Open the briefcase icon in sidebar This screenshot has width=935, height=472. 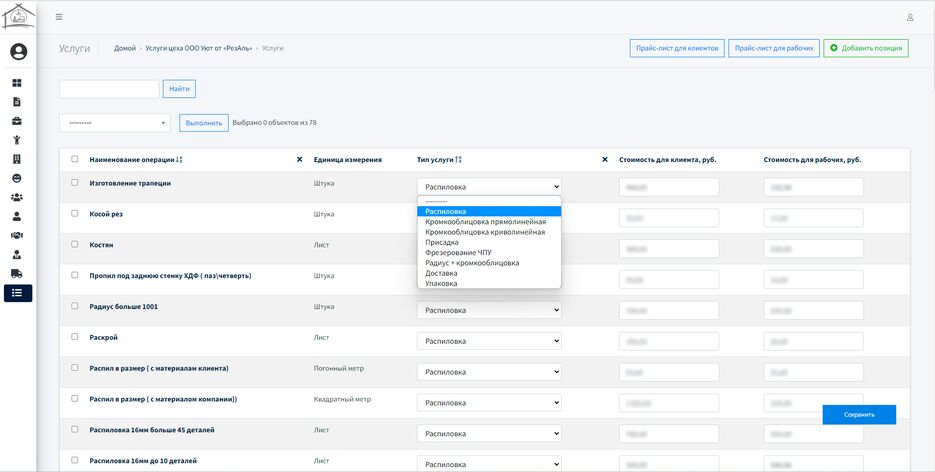pos(17,121)
